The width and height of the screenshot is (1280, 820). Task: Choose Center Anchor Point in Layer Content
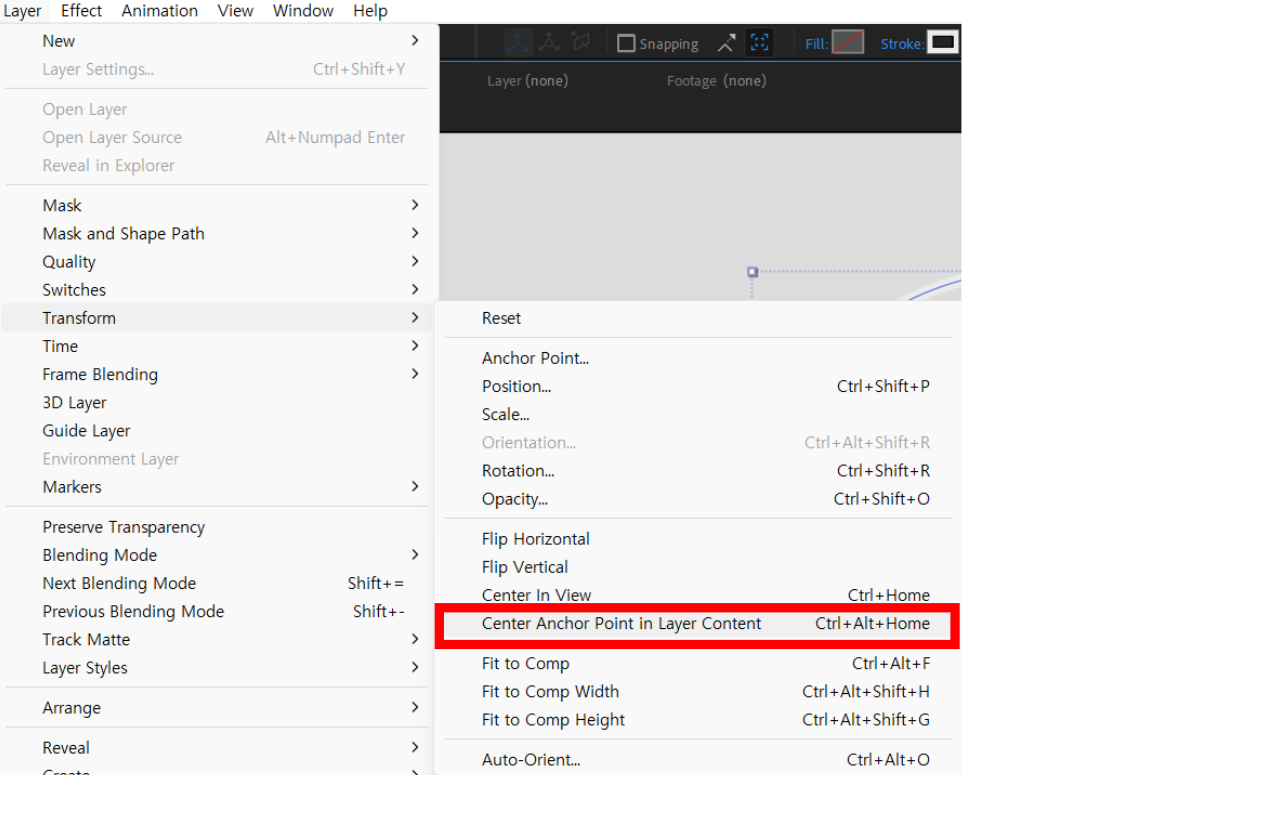click(697, 623)
